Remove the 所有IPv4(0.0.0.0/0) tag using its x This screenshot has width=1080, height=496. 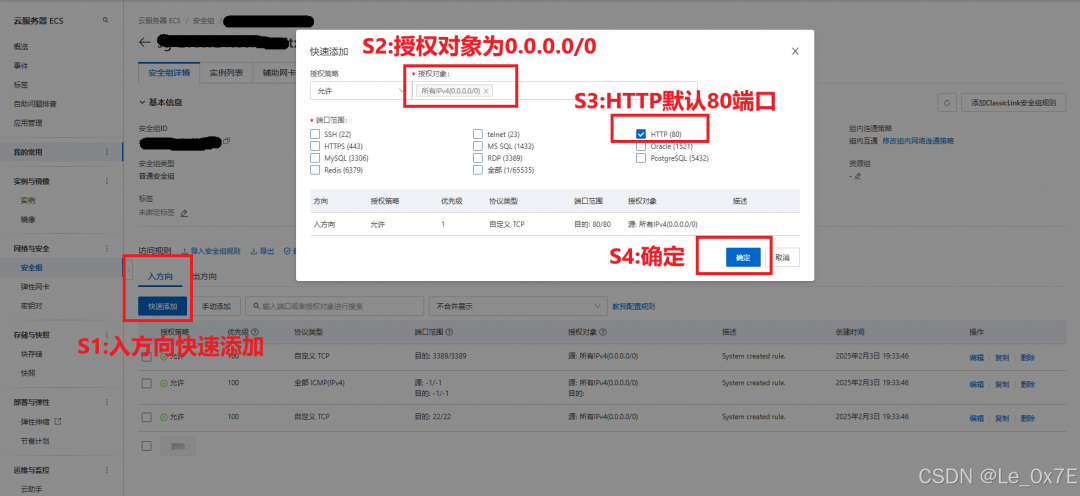(x=486, y=91)
